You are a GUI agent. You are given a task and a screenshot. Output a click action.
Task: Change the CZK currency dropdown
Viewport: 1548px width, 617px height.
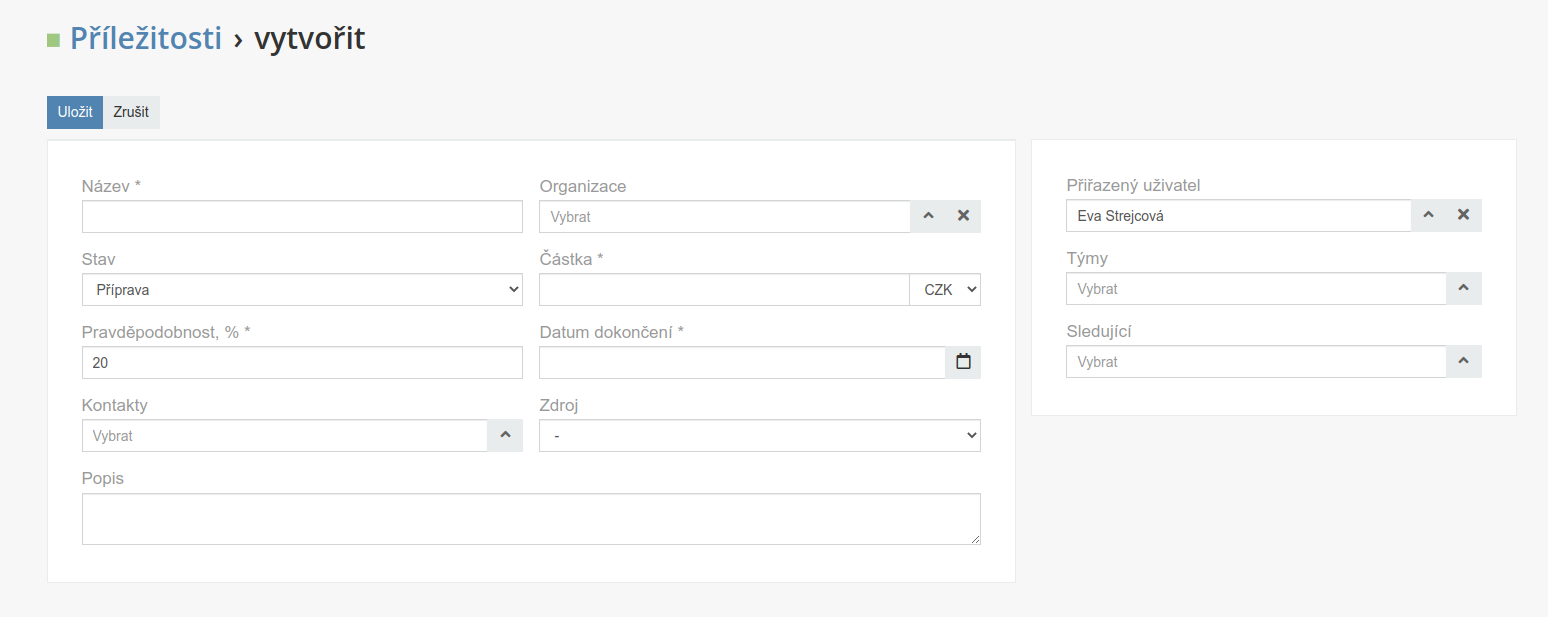point(945,289)
